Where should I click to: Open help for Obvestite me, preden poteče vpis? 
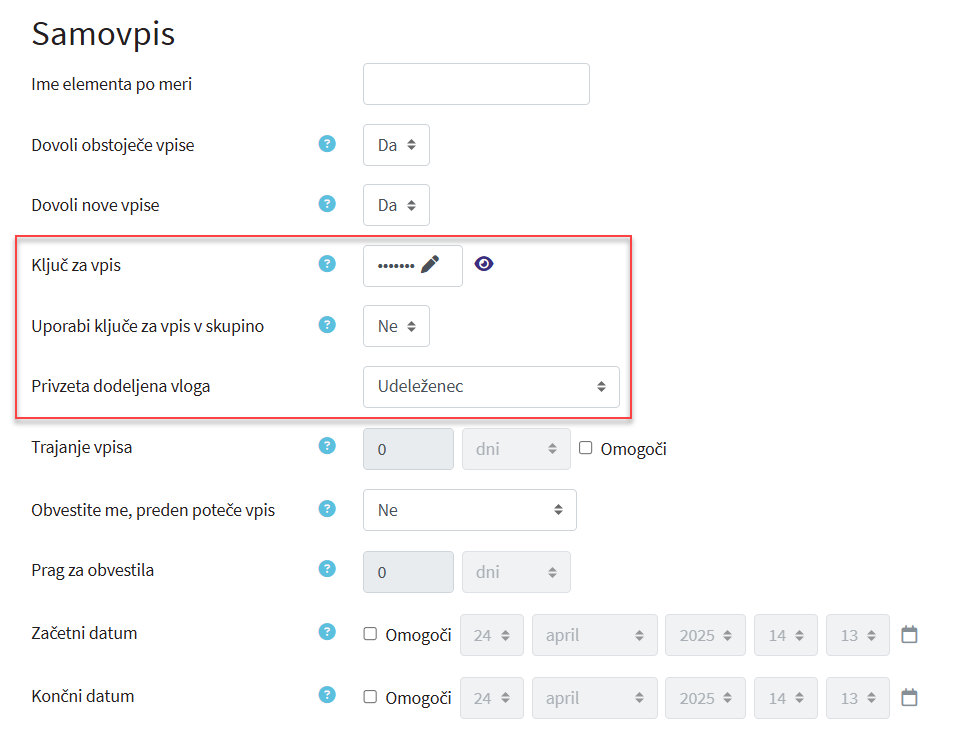[327, 508]
